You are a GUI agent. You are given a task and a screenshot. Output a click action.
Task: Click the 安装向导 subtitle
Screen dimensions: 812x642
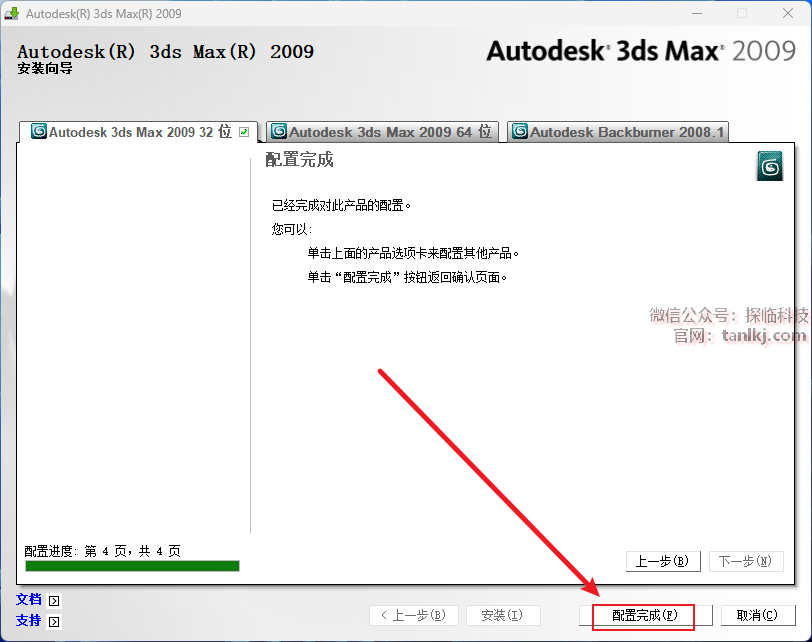(x=45, y=68)
